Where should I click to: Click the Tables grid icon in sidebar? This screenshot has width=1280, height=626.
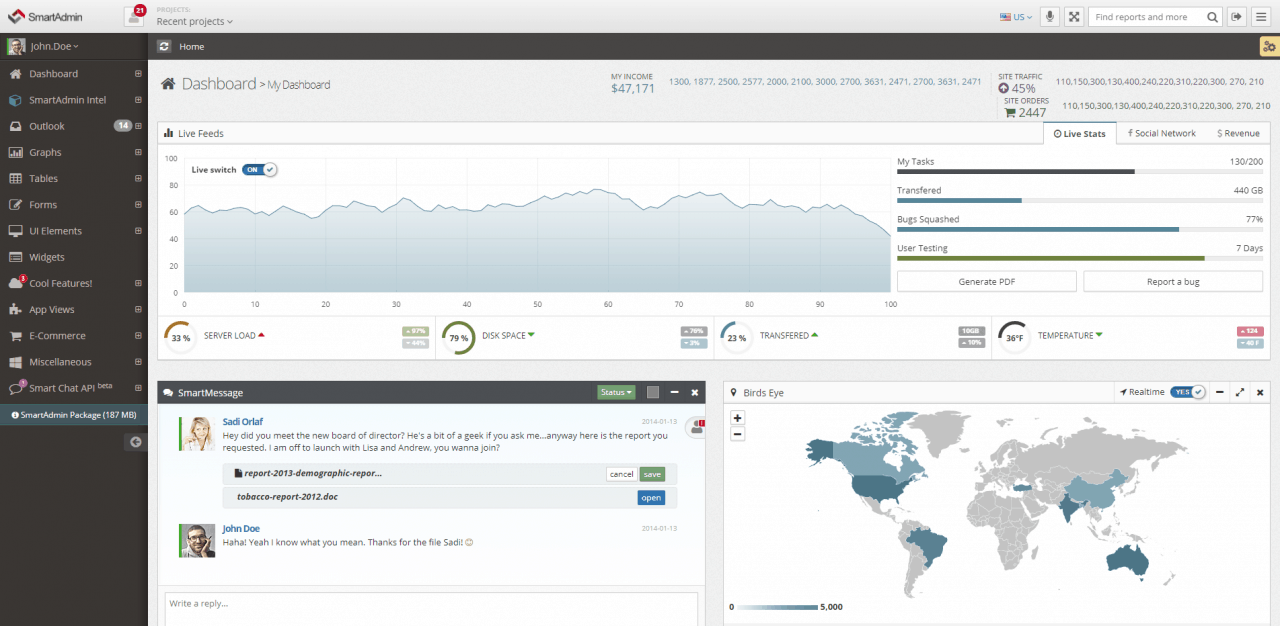[x=15, y=179]
